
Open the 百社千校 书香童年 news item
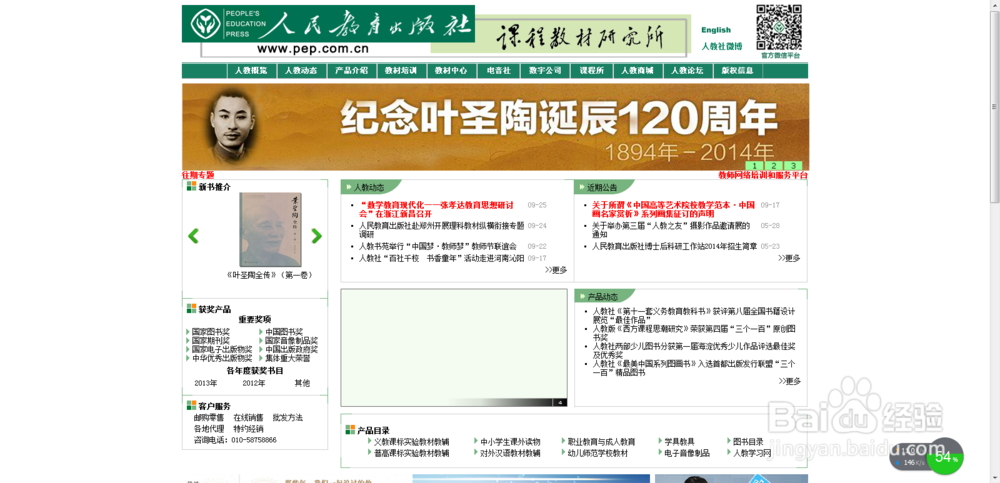(x=441, y=258)
